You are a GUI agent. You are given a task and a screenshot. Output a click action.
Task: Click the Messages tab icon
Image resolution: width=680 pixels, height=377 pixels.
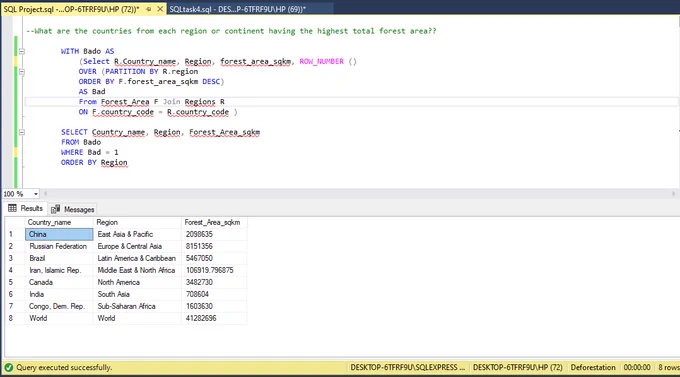click(x=55, y=210)
